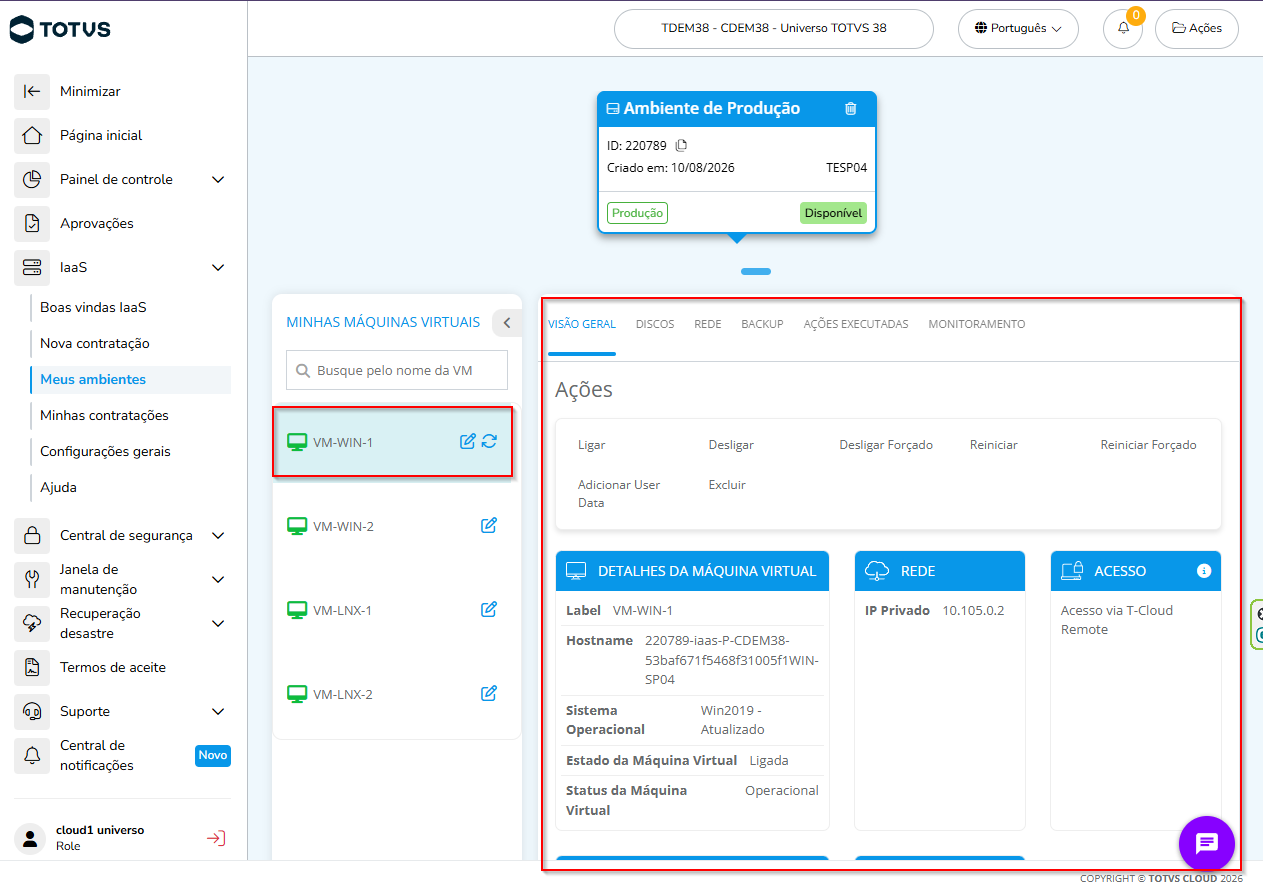Viewport: 1263px width, 892px height.
Task: Click the Suporte headset icon
Action: click(32, 711)
